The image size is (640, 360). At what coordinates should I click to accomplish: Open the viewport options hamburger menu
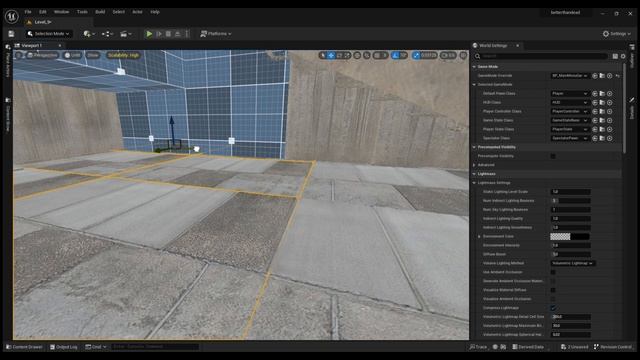(x=18, y=55)
